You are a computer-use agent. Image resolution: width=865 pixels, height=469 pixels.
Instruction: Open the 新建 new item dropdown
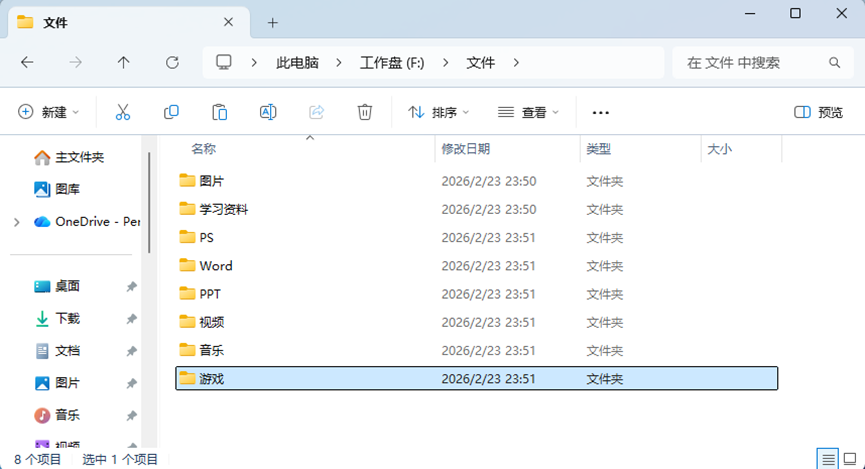[x=48, y=113]
